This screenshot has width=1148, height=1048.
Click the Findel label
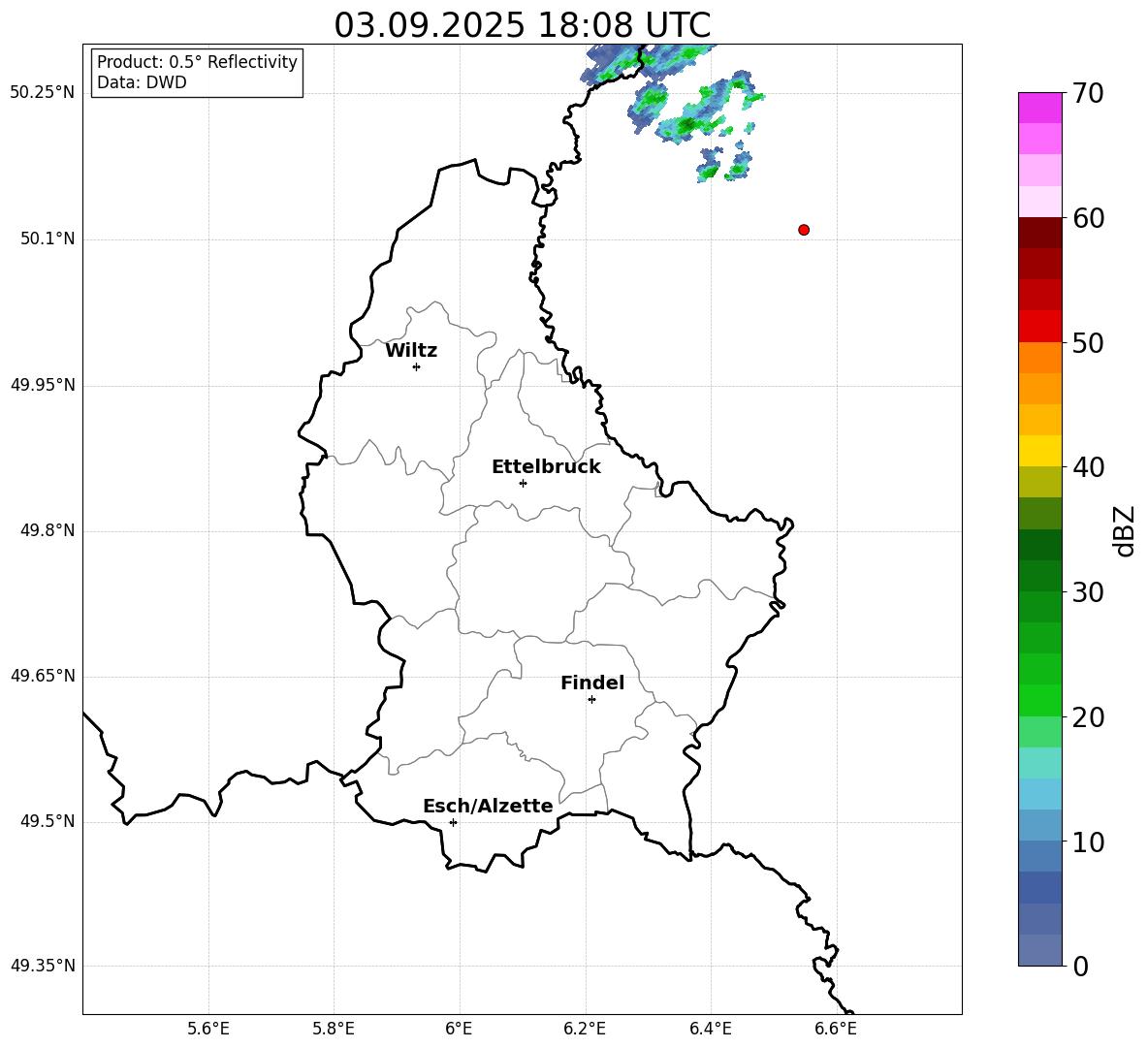coord(592,683)
